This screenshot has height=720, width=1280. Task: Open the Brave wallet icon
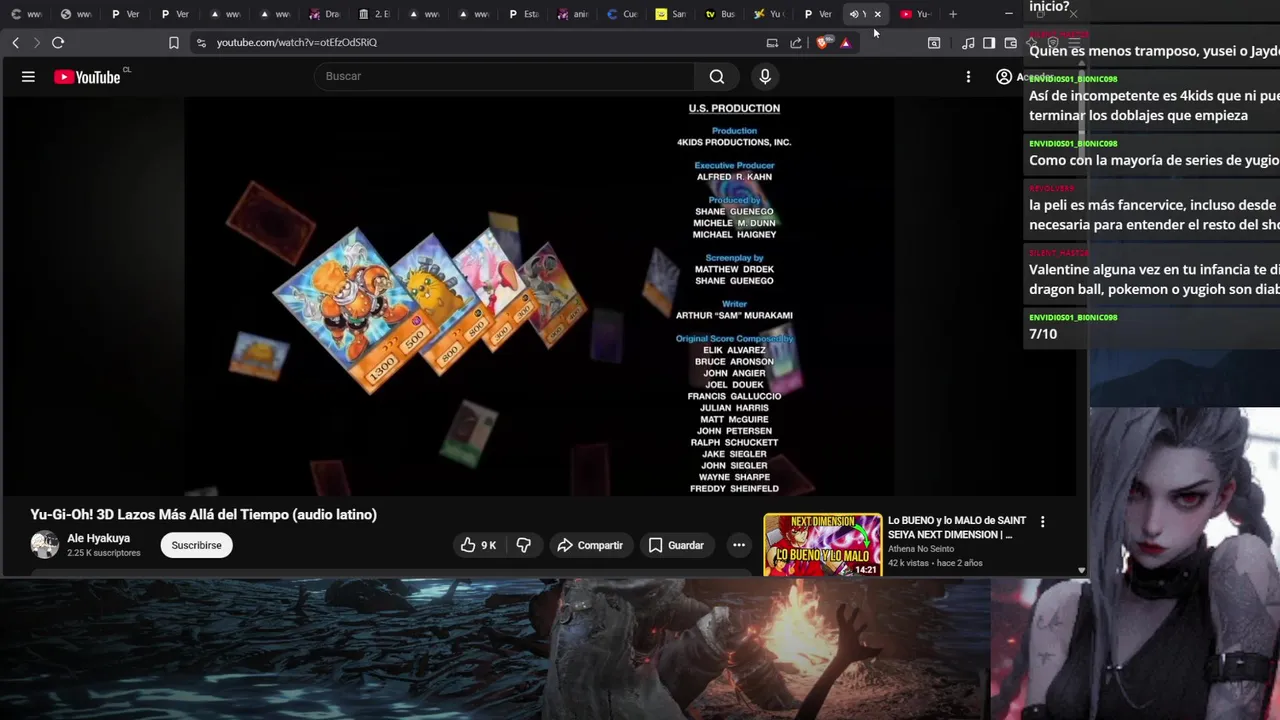click(1011, 42)
